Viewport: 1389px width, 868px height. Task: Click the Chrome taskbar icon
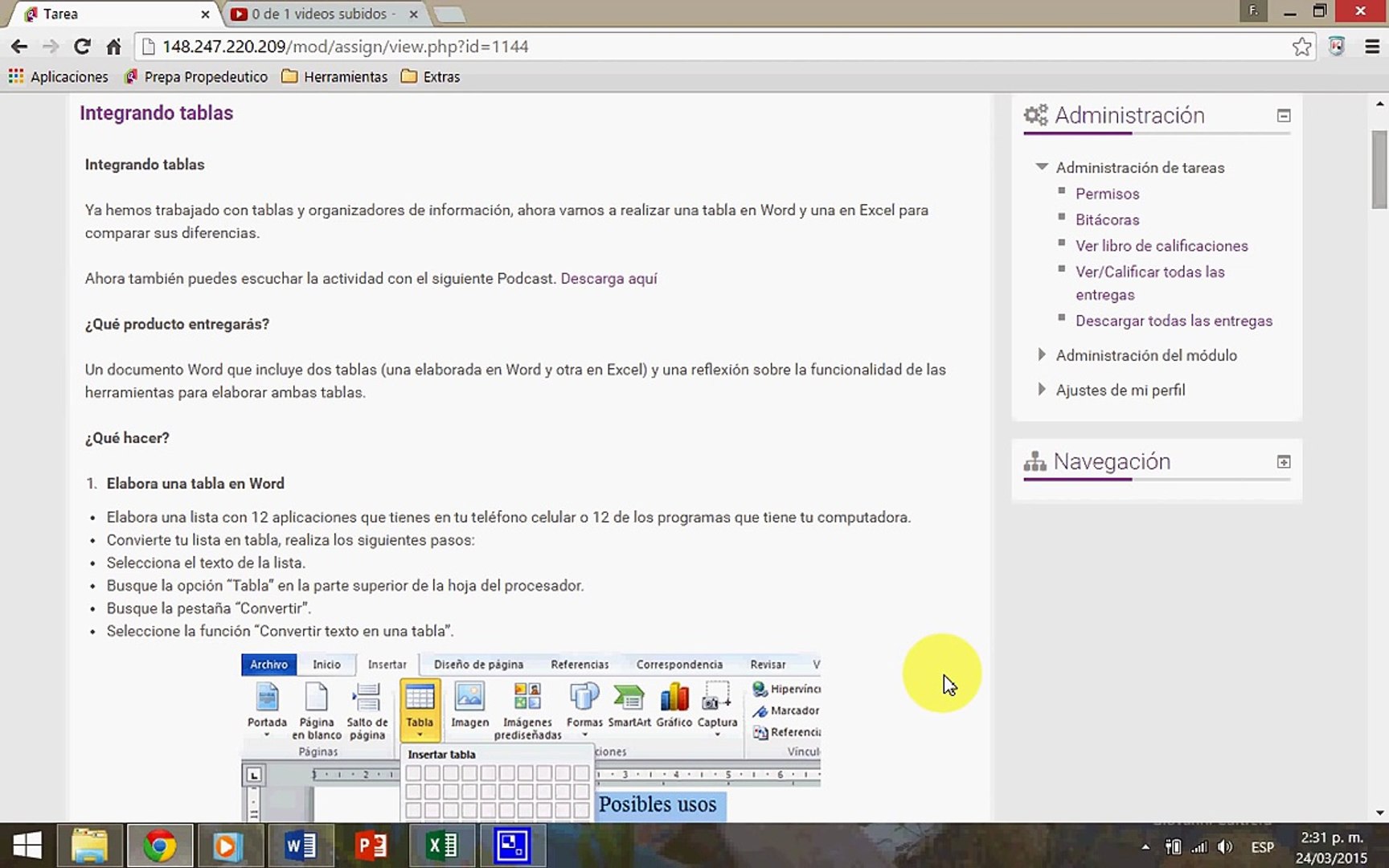[159, 845]
